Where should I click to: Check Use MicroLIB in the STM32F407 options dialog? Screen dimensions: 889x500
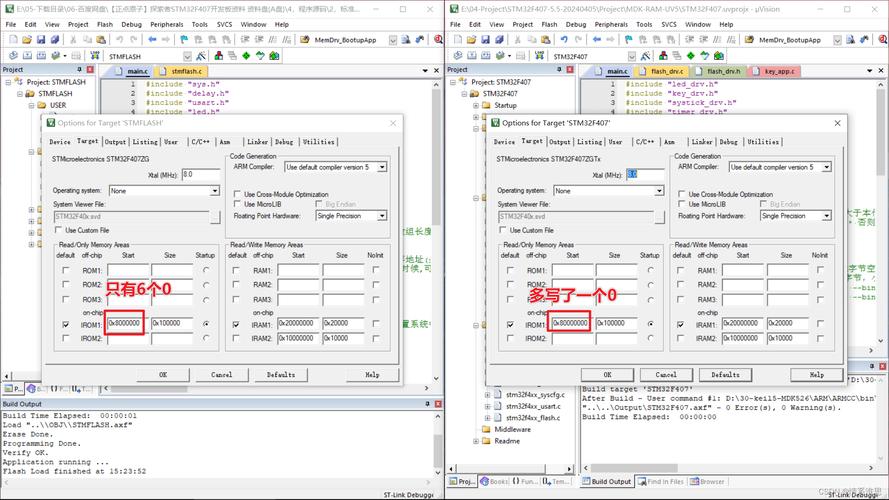(x=682, y=204)
